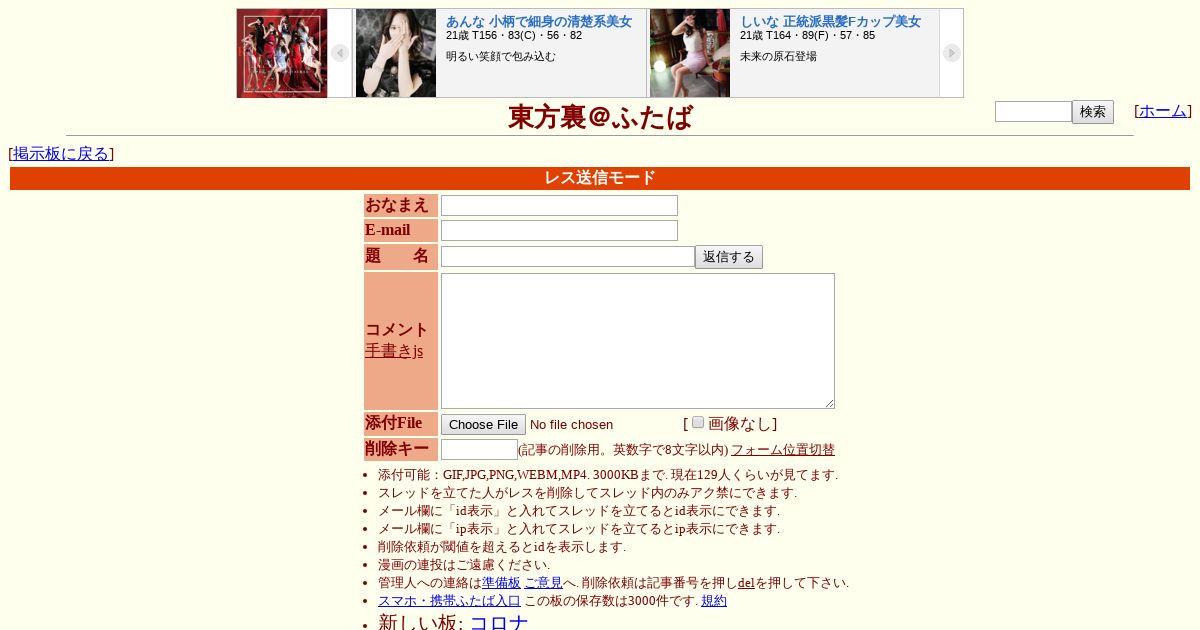The image size is (1200, 630).
Task: Submit with the 返信する button
Action: click(729, 257)
